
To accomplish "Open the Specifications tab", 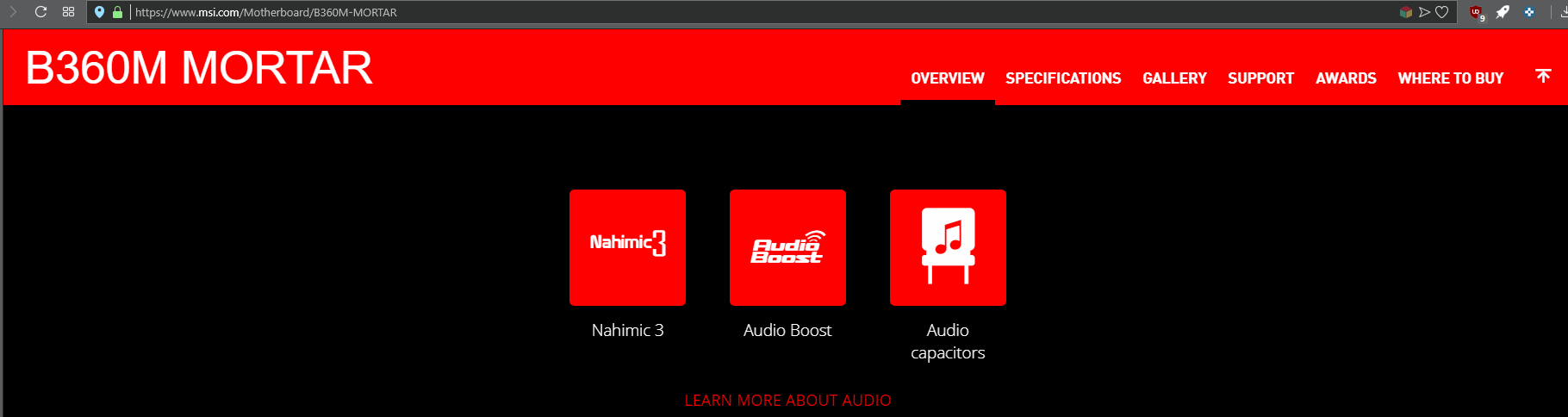I will (1063, 78).
